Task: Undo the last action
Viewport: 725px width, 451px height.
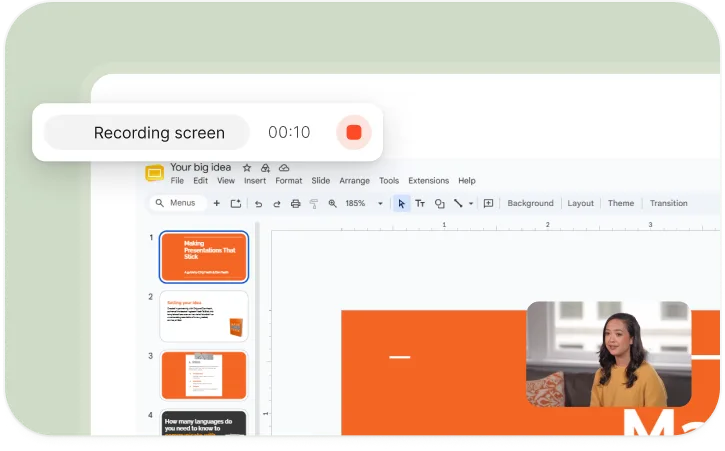Action: [x=258, y=204]
